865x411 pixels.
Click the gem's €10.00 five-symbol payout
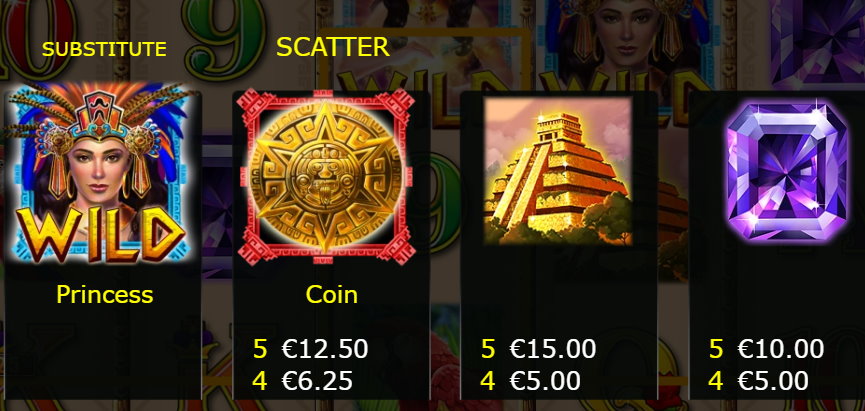(781, 349)
